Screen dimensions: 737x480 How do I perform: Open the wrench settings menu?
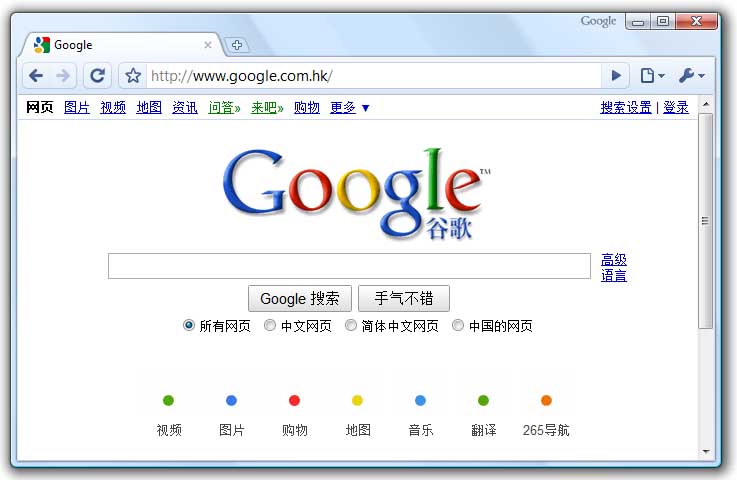[691, 75]
